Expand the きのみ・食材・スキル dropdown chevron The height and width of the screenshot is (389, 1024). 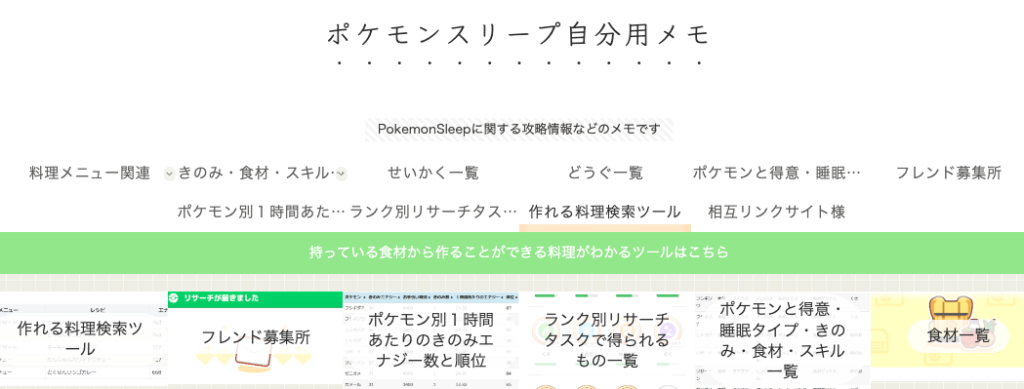[x=342, y=174]
